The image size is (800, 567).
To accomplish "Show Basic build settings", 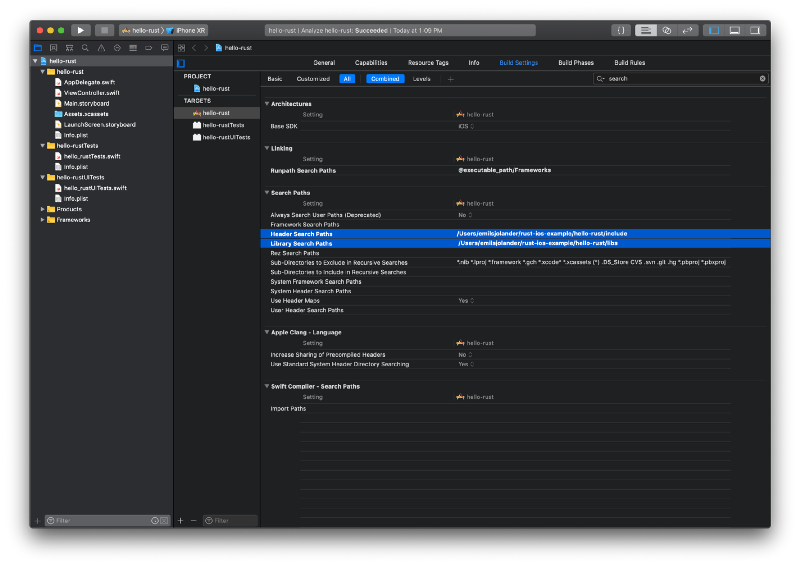I will pos(274,79).
